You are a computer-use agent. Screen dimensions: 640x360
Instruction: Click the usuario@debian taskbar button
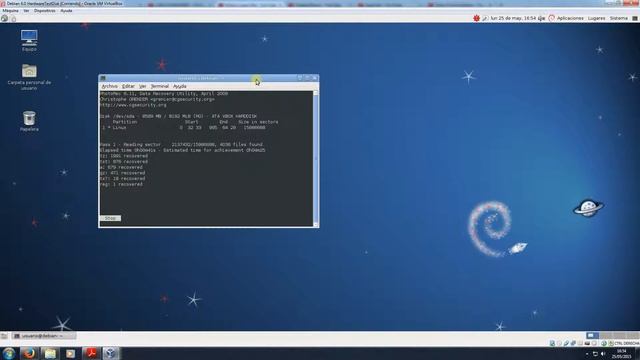[44, 336]
